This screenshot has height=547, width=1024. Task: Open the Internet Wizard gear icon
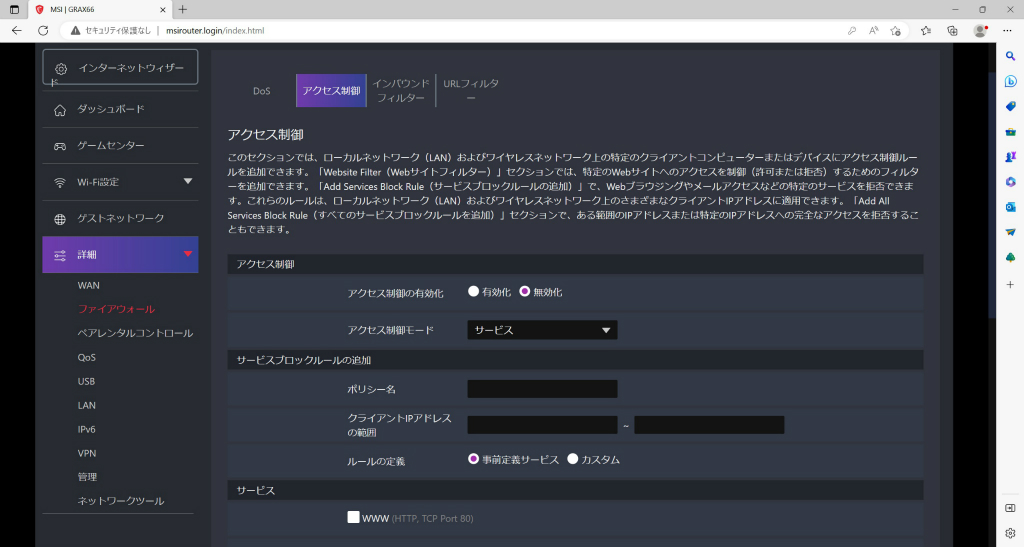coord(61,69)
